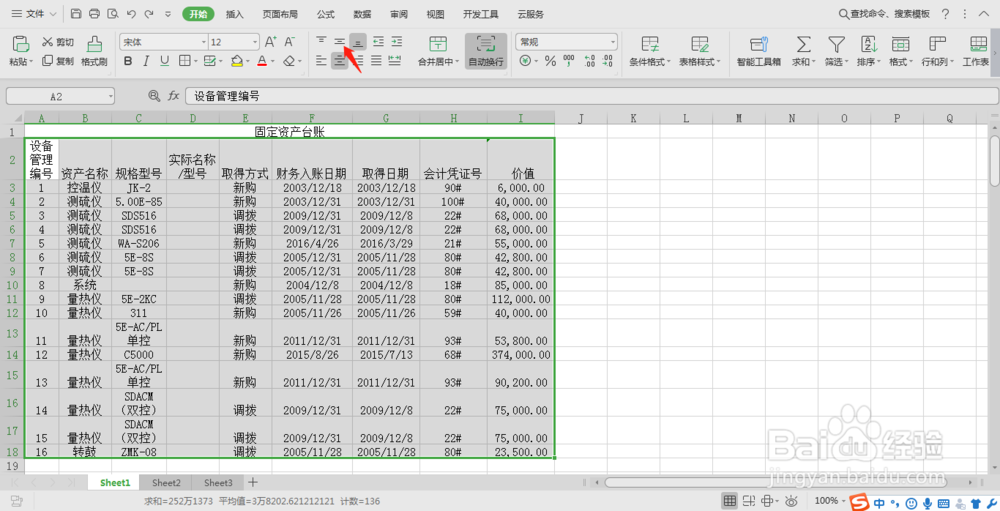Viewport: 1000px width, 511px height.
Task: Switch to the 审阅 ribbon tab
Action: pos(399,14)
